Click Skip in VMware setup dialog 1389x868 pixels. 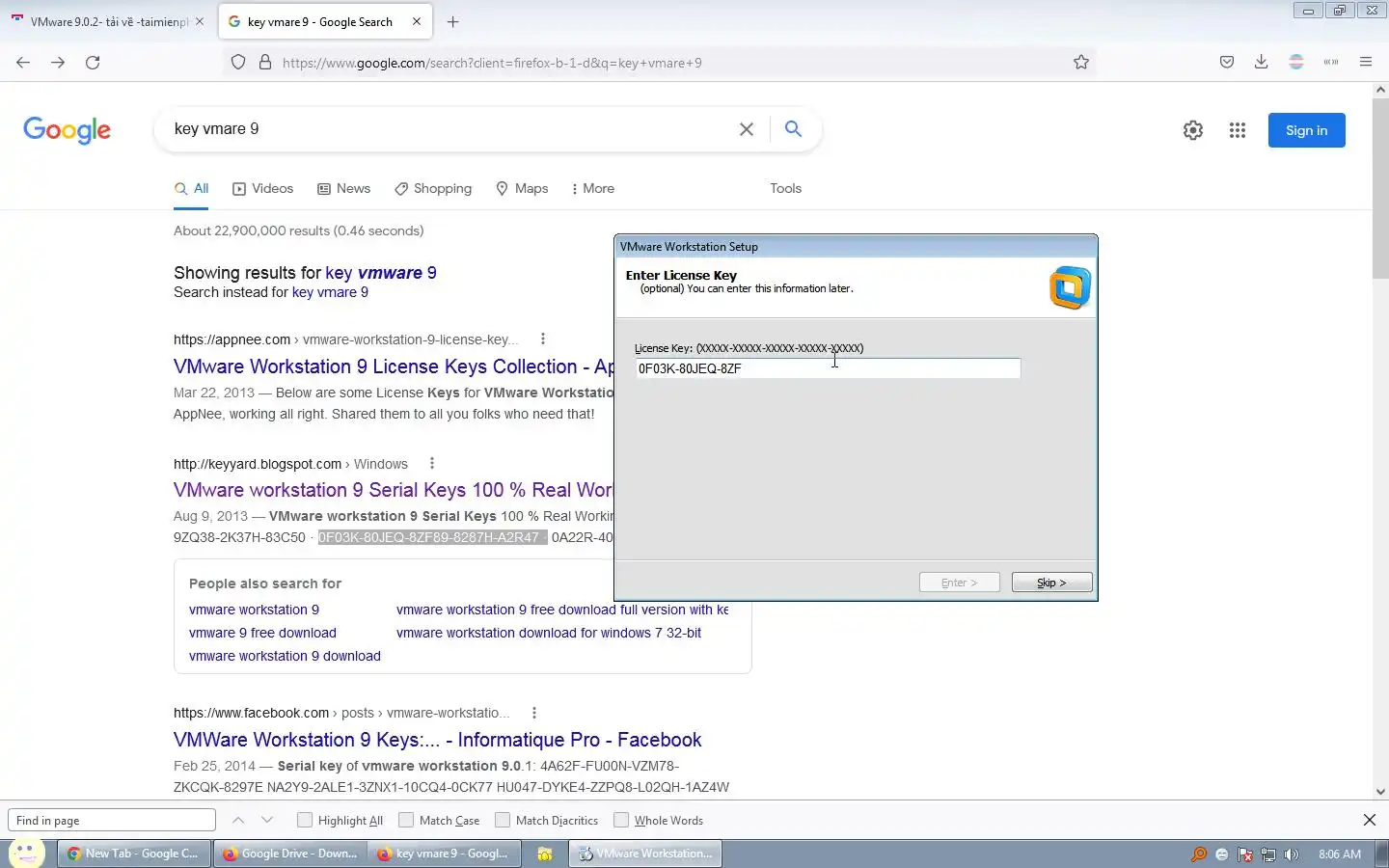(x=1051, y=583)
